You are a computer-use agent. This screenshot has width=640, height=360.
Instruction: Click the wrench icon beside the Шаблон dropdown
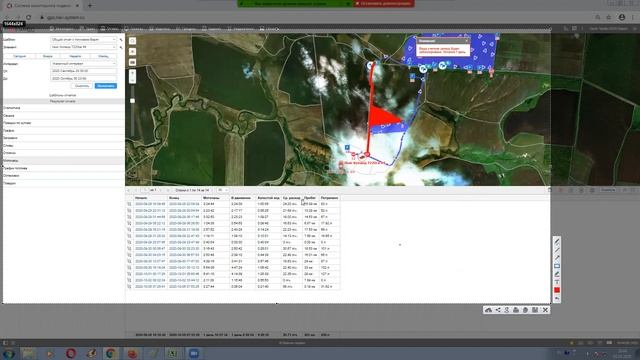point(121,40)
